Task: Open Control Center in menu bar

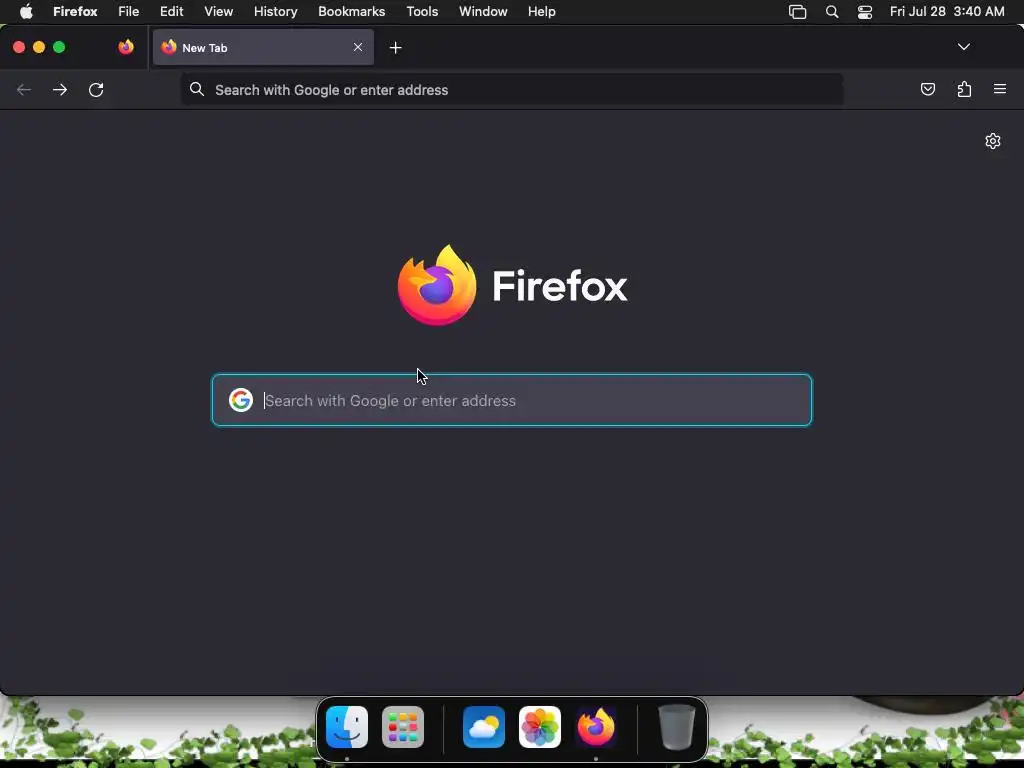Action: pos(865,12)
